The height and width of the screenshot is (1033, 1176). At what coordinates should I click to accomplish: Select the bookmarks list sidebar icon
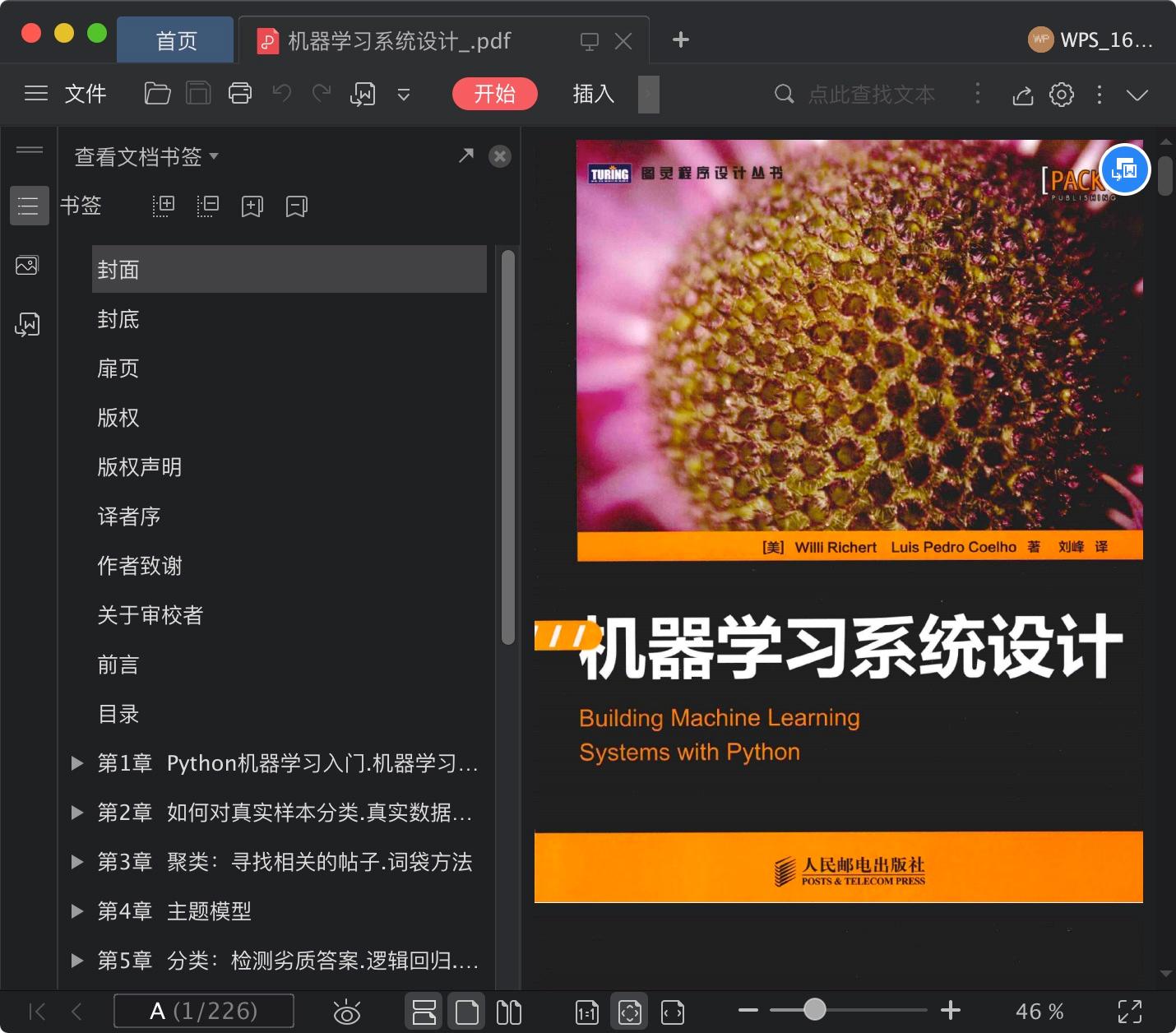point(29,206)
